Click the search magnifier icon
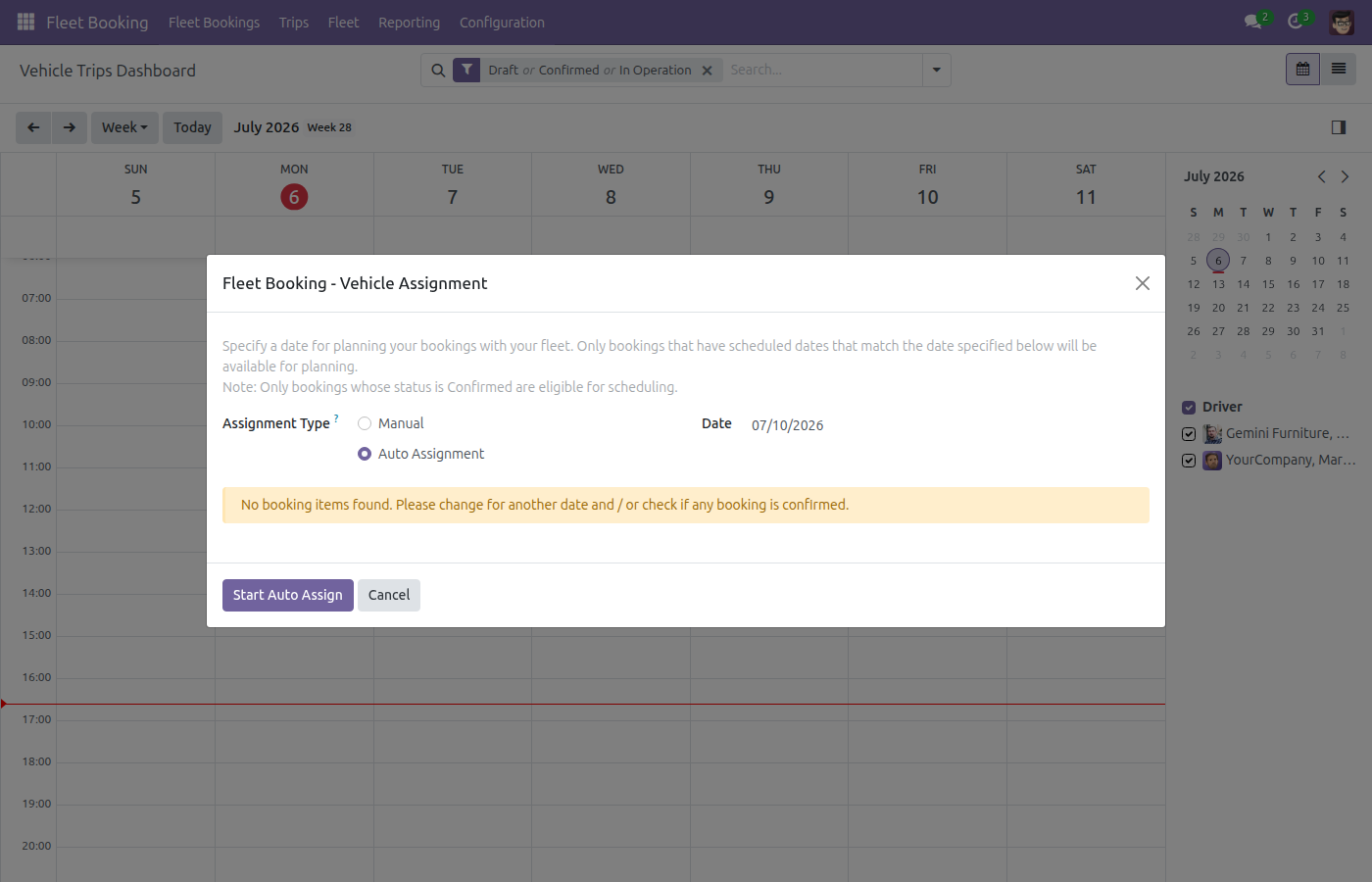This screenshot has height=882, width=1372. pos(438,70)
